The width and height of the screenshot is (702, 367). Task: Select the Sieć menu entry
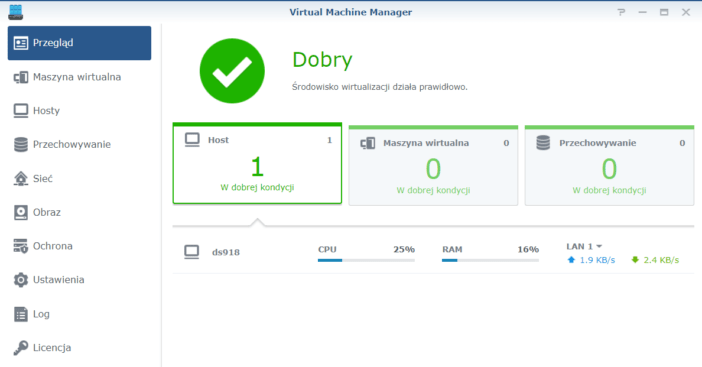click(43, 179)
